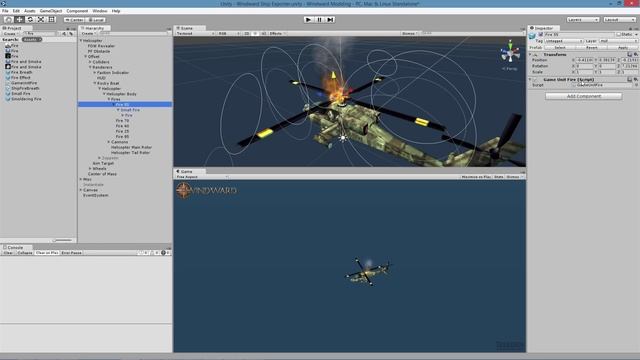Toggle the Local handle rotation button
The height and width of the screenshot is (360, 640).
96,20
